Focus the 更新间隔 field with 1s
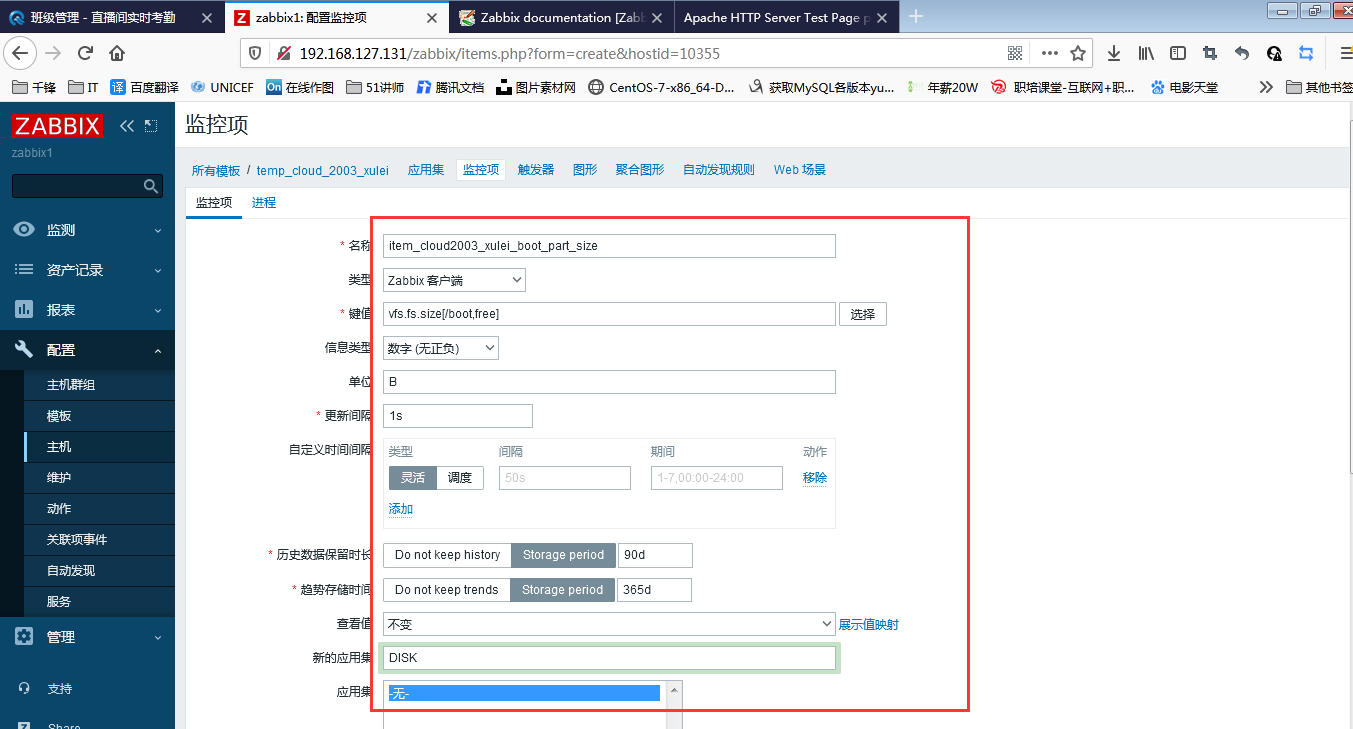The width and height of the screenshot is (1353, 729). pos(458,416)
